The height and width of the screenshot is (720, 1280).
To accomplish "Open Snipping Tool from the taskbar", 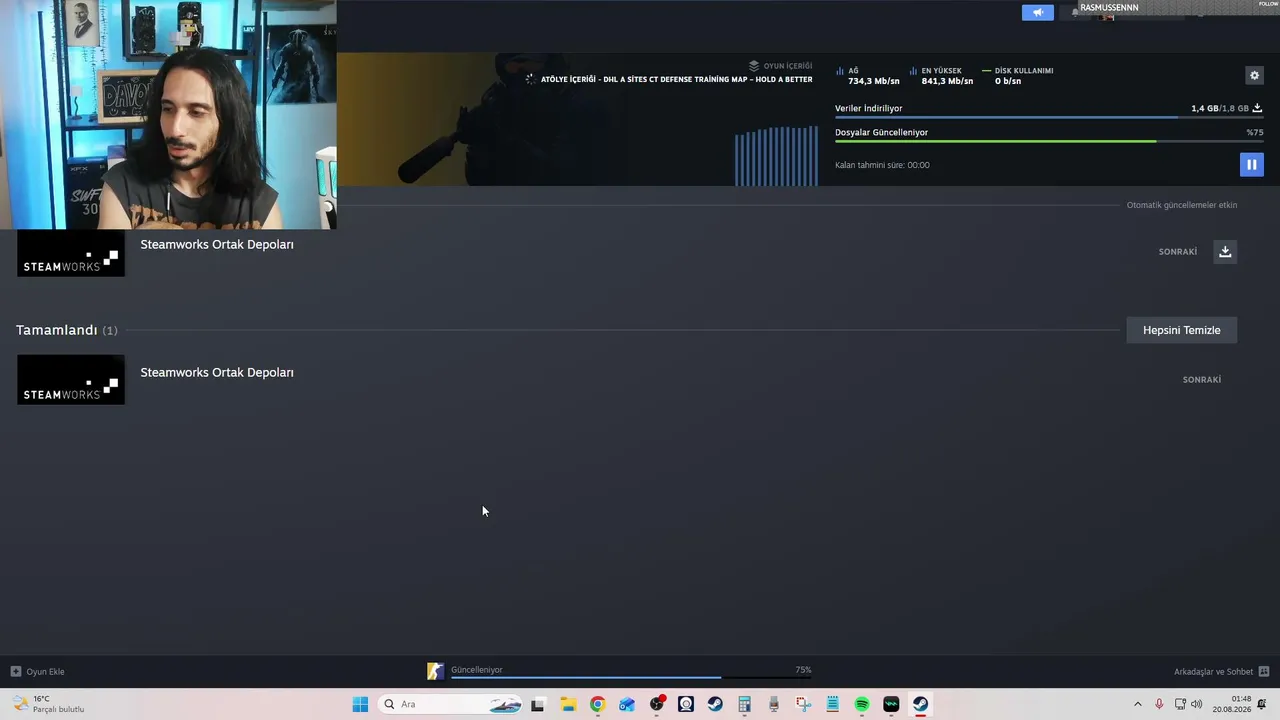I will (x=803, y=704).
